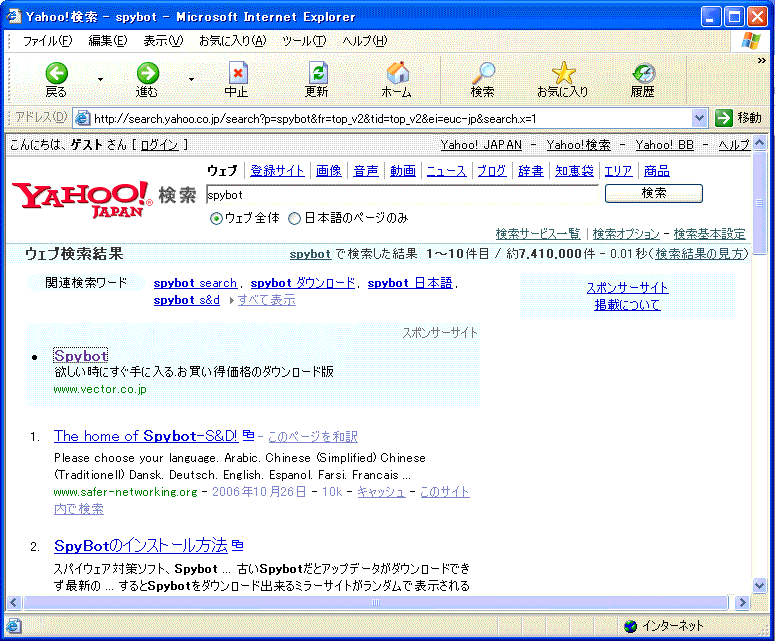Open The home of Spybot-S&D! result

[x=146, y=435]
